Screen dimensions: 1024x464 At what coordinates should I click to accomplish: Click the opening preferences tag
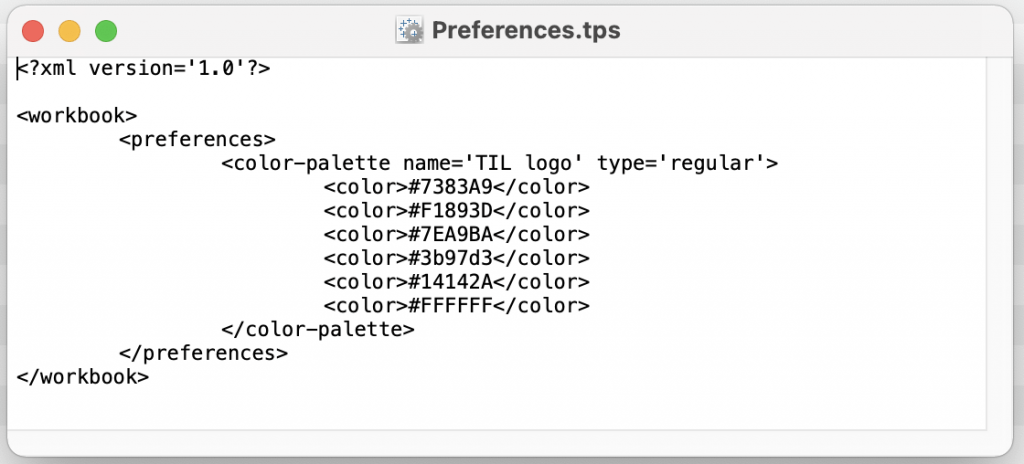coord(197,139)
